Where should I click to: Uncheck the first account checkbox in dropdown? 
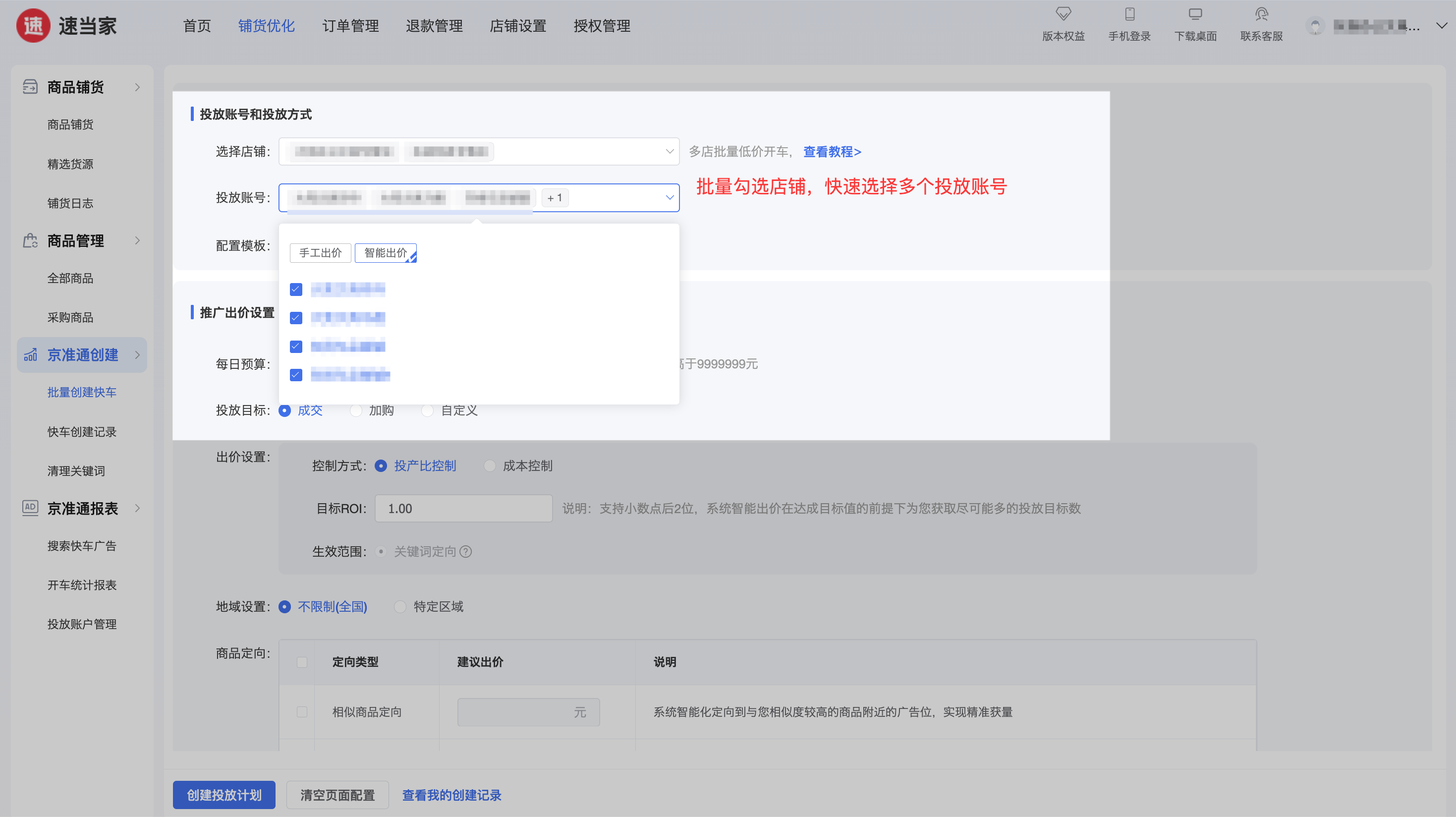point(295,290)
